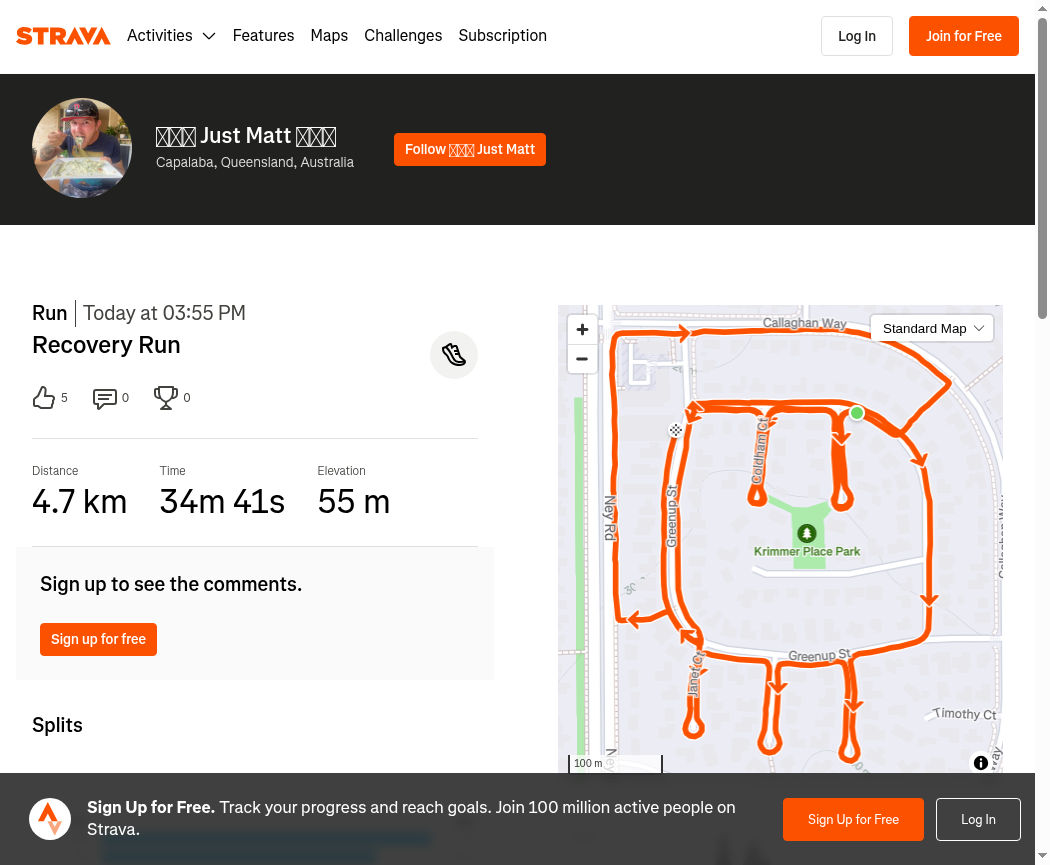The image size is (1050, 865).
Task: Click the running shoe icon
Action: pos(454,355)
